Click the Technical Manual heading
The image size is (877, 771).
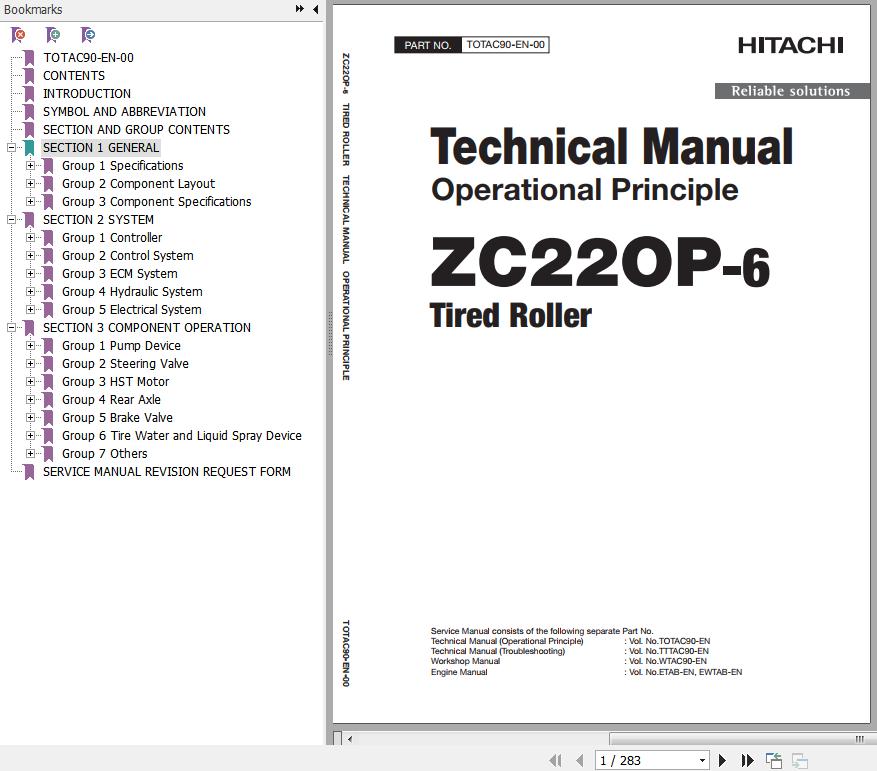pyautogui.click(x=611, y=146)
